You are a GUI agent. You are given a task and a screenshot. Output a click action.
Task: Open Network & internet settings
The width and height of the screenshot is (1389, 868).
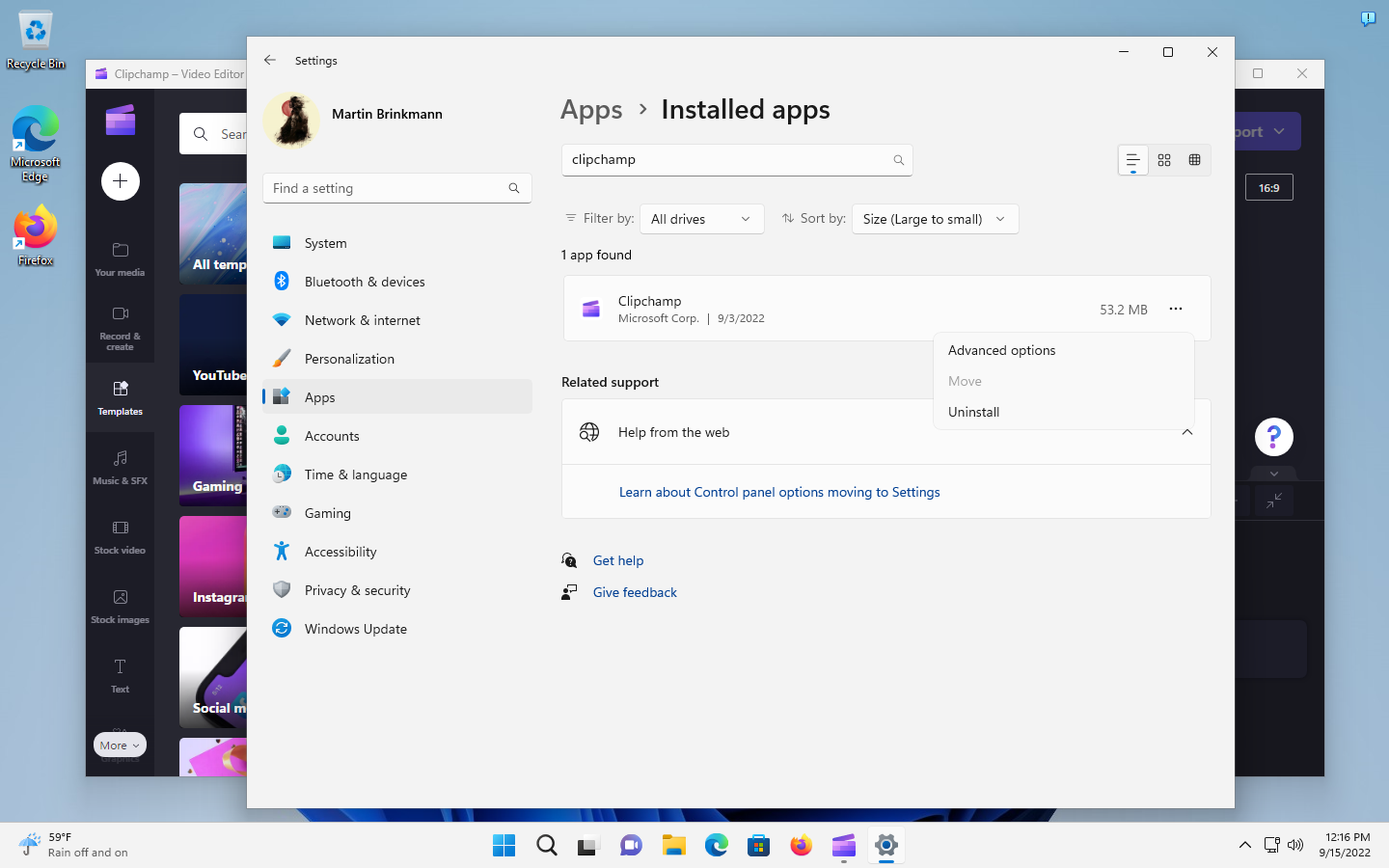397,320
